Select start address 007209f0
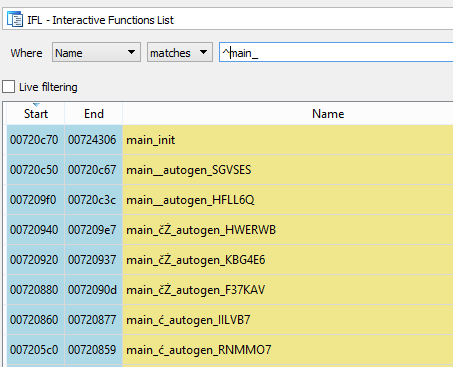Image resolution: width=453 pixels, height=367 pixels. coord(36,200)
